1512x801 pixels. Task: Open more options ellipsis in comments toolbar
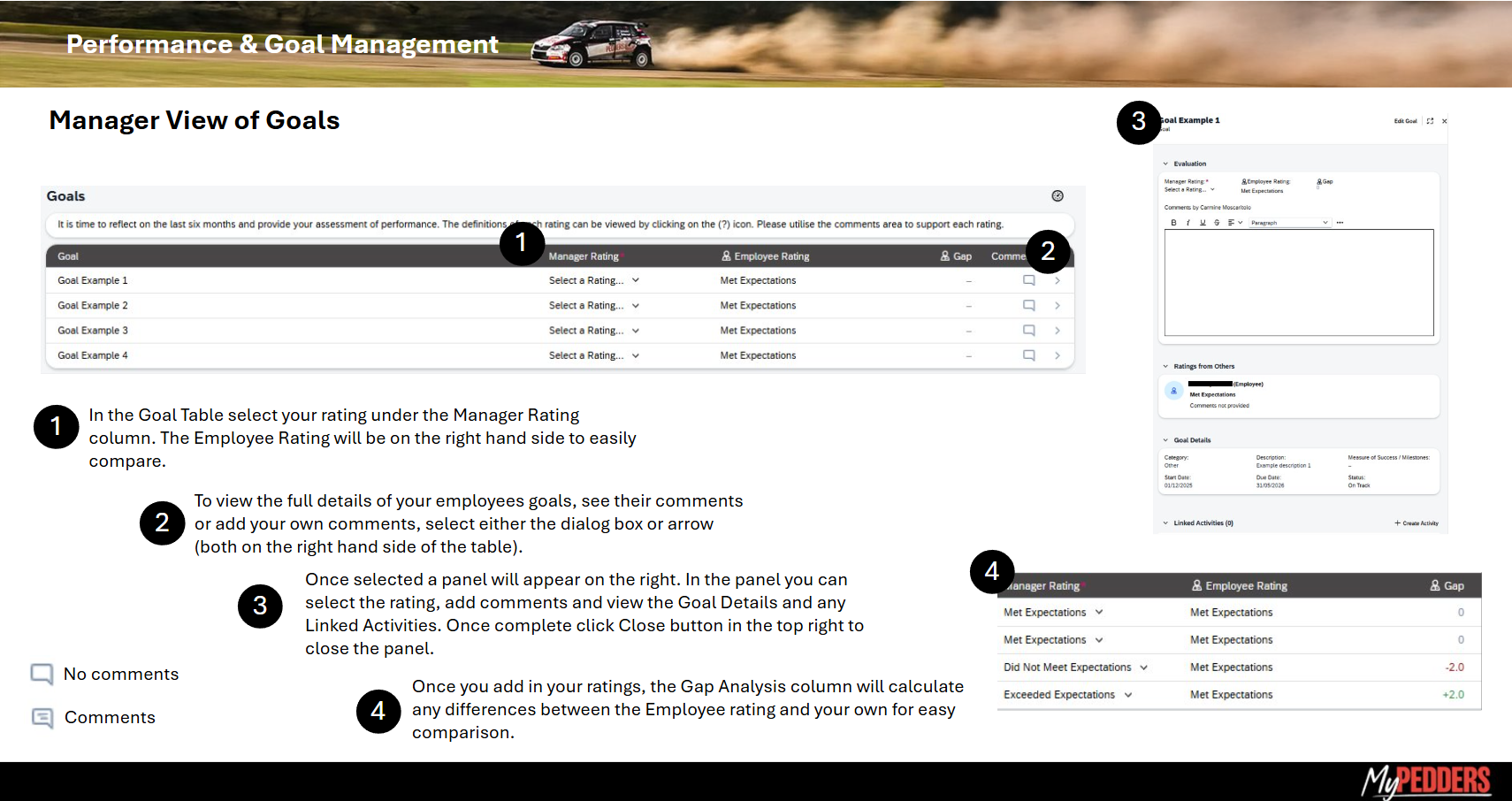point(1340,223)
